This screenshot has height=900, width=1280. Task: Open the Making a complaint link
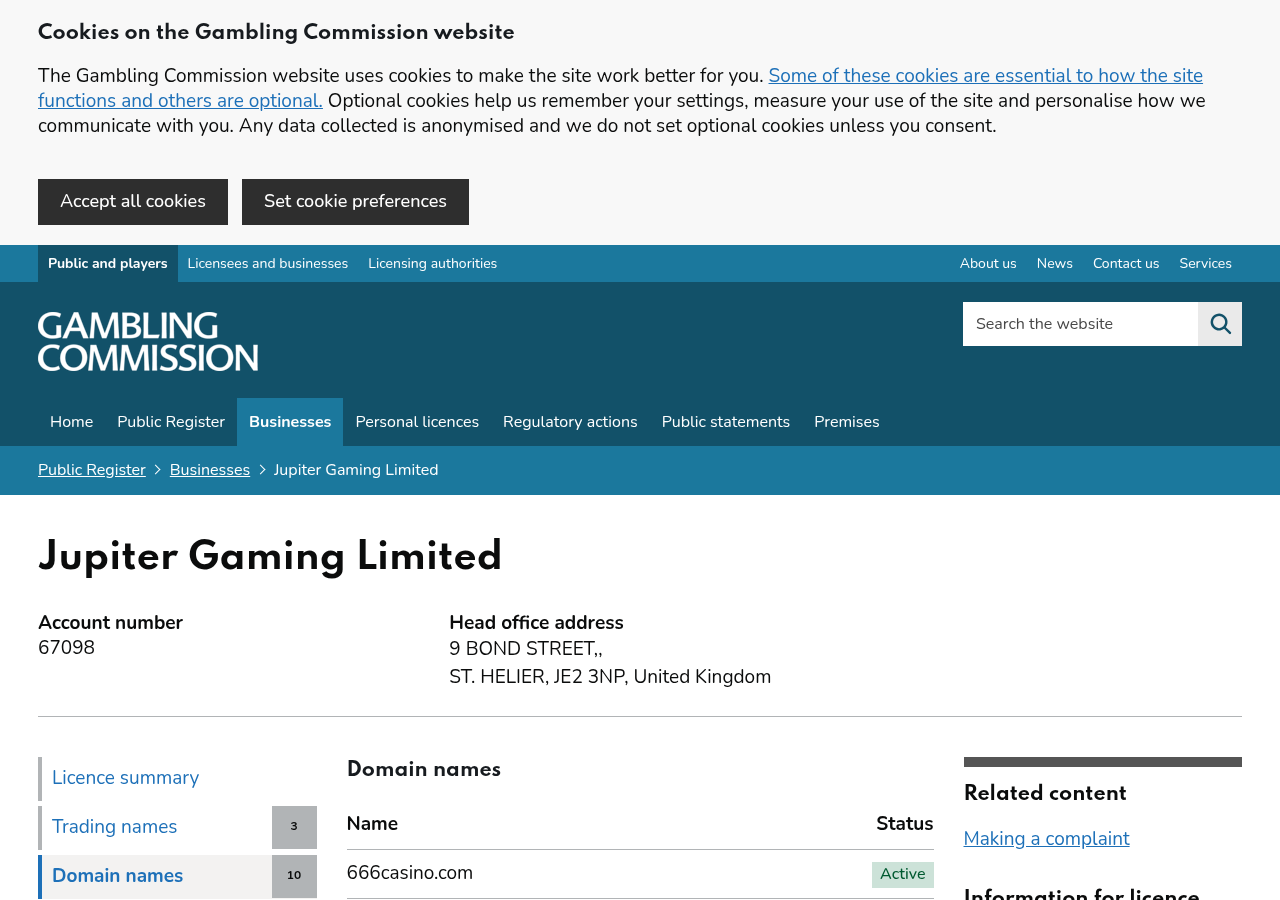[1047, 839]
